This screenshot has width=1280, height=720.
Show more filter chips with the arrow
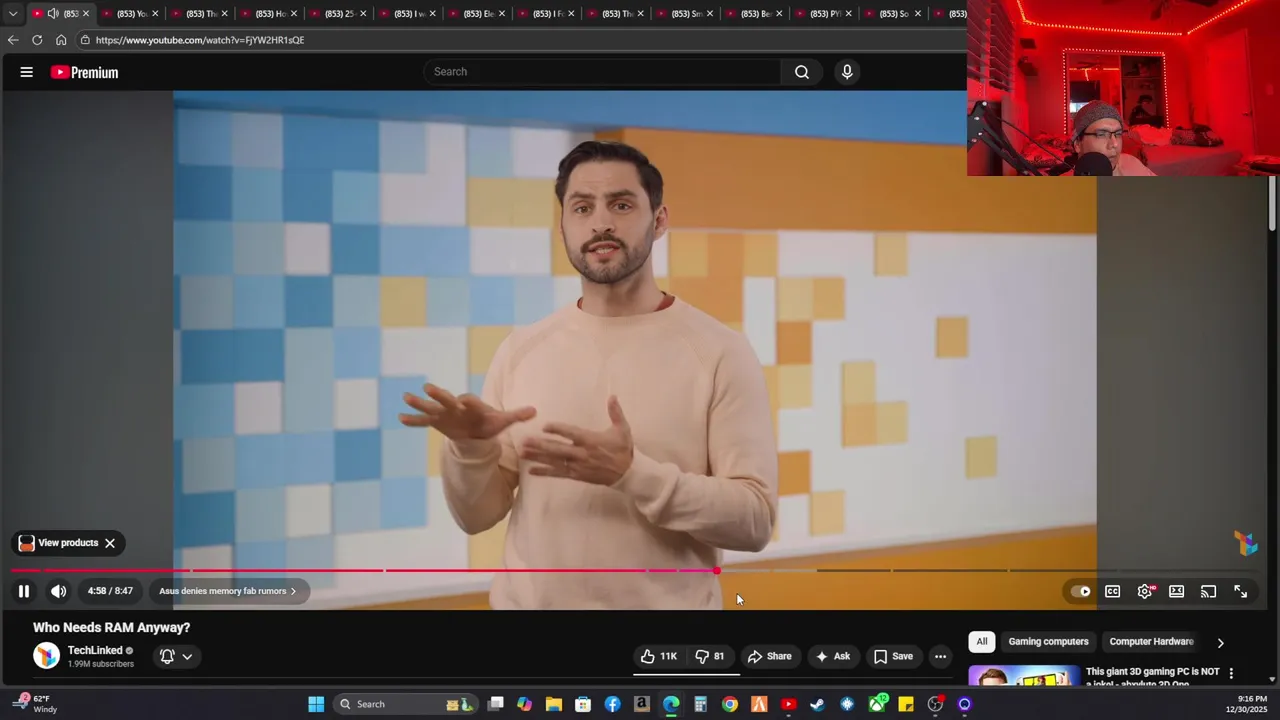[x=1220, y=643]
